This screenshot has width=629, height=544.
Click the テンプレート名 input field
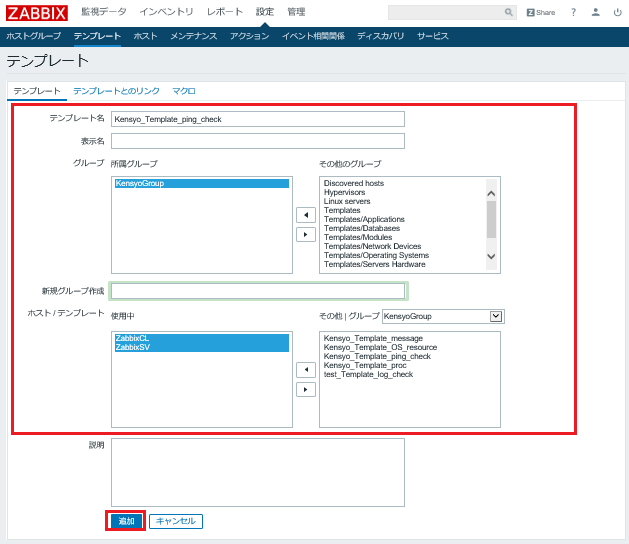[x=257, y=118]
